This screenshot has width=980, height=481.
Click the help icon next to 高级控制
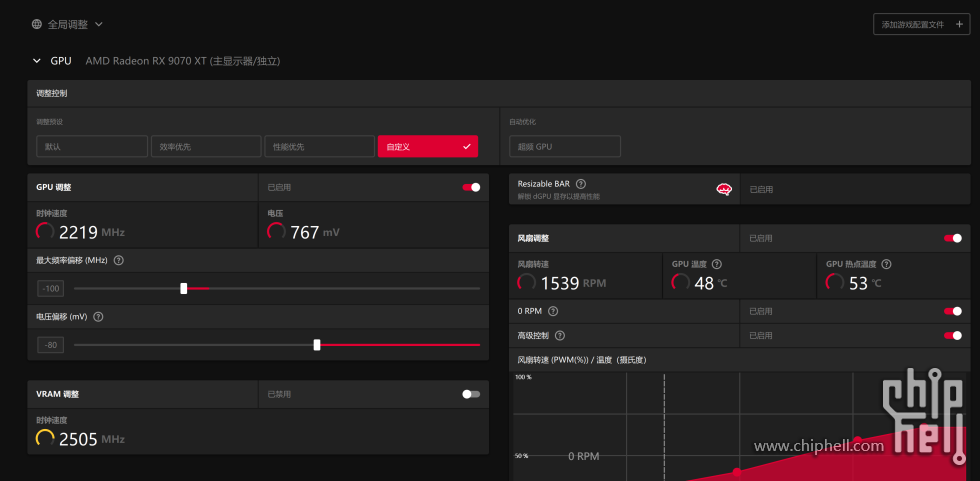(x=559, y=335)
